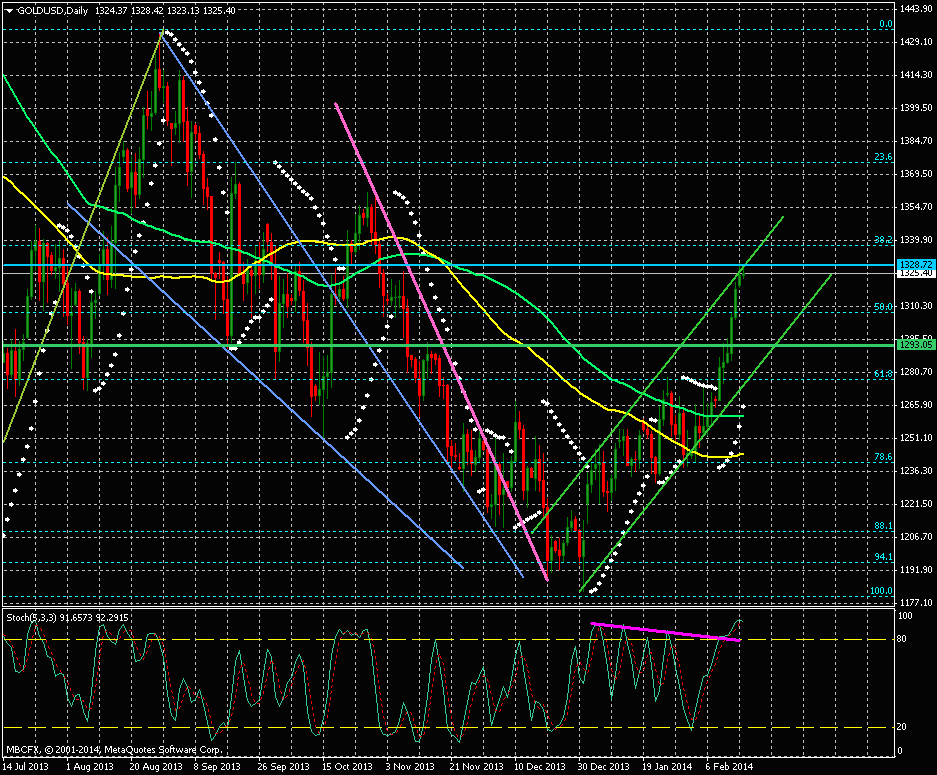Click the Fibonacci 100.0 level label
This screenshot has width=937, height=775.
click(881, 590)
